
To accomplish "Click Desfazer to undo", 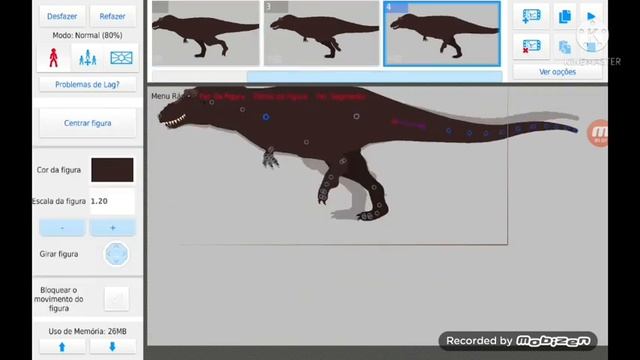I will (62, 16).
